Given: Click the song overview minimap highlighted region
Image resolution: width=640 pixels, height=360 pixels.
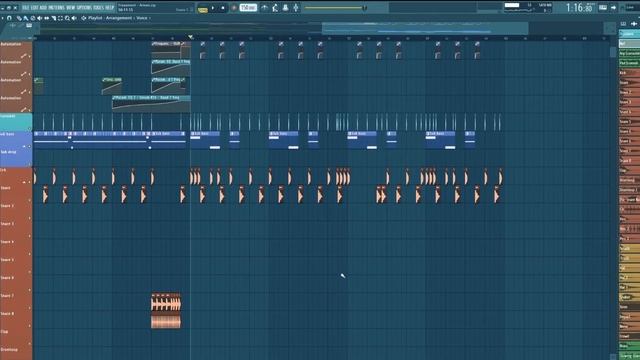Looking at the screenshot, I should (425, 28).
